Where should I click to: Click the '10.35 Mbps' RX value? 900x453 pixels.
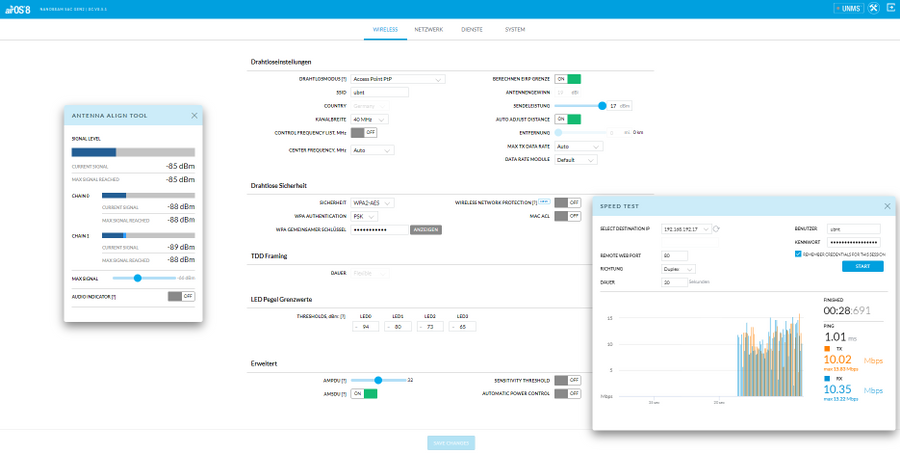pos(853,390)
